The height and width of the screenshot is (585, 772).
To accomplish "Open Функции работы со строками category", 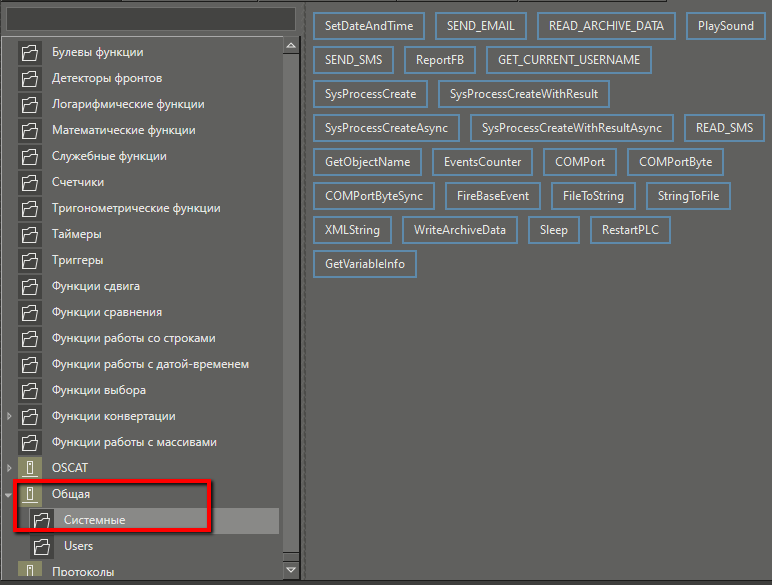I will (x=133, y=338).
